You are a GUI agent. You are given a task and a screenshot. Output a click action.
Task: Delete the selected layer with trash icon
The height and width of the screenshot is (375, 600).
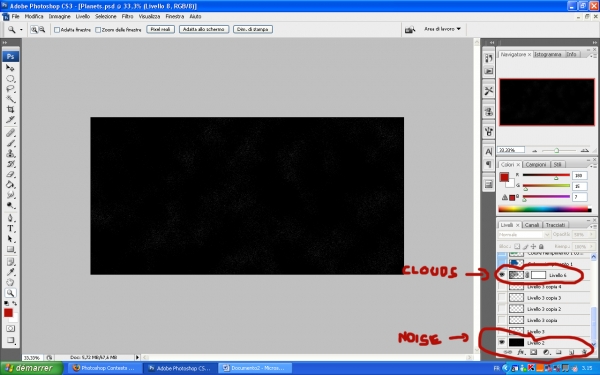[x=584, y=352]
